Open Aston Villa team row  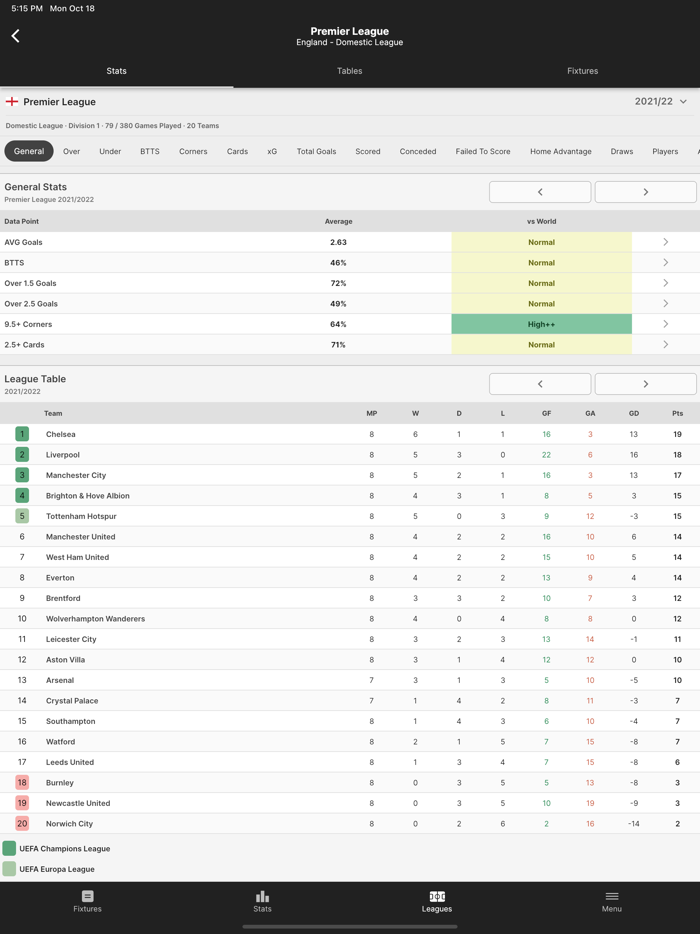[350, 659]
